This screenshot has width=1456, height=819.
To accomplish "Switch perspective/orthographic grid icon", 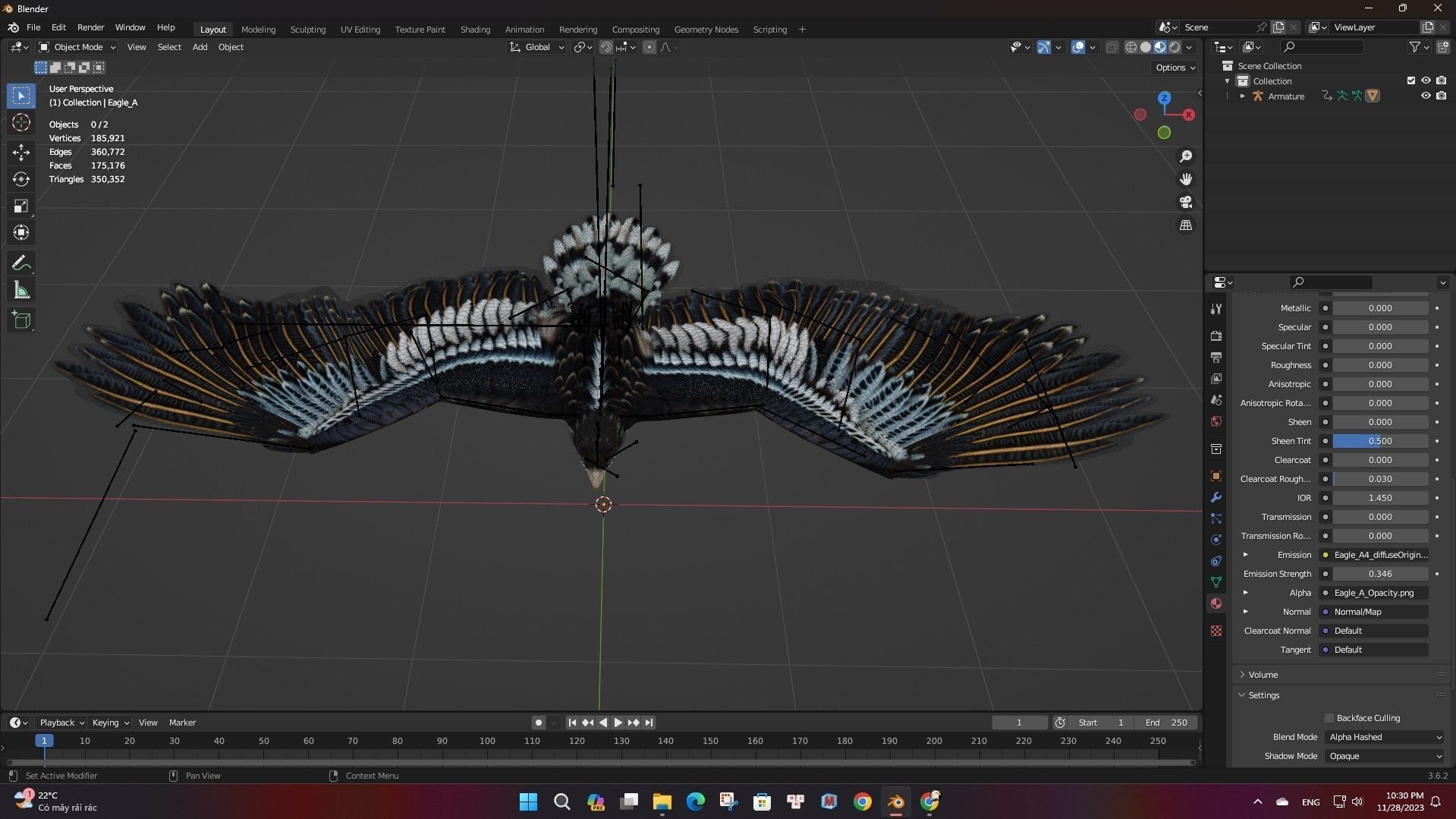I will [1186, 225].
